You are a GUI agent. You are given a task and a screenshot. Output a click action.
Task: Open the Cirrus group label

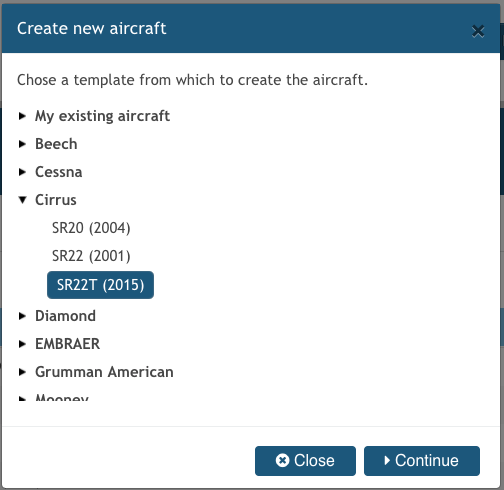(x=56, y=200)
